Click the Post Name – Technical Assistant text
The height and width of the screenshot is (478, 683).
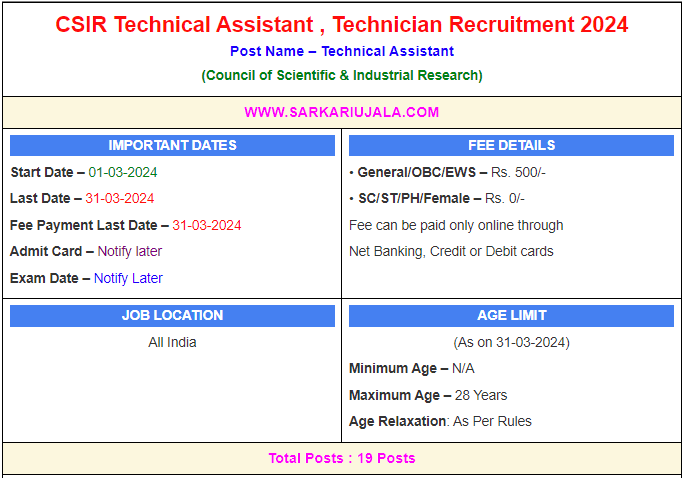coord(342,51)
